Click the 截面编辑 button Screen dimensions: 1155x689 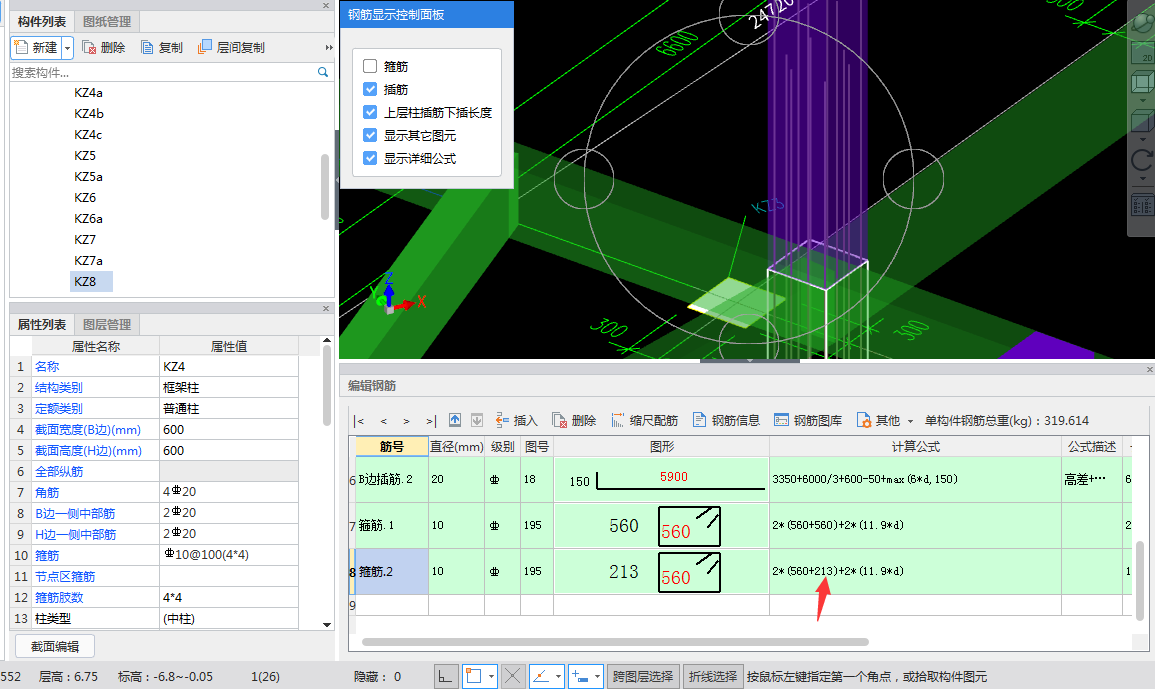55,646
